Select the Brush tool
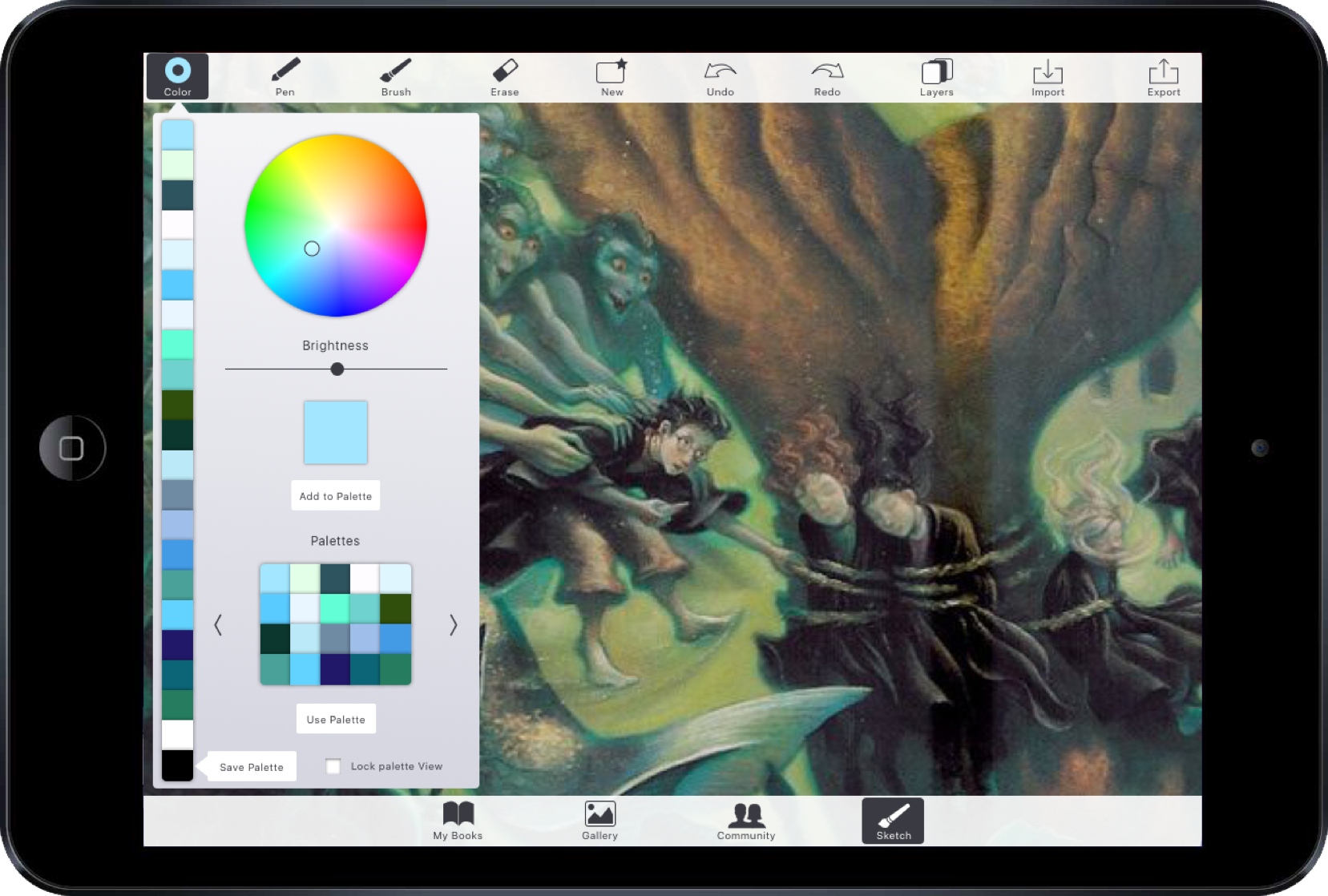The image size is (1328, 896). (396, 77)
